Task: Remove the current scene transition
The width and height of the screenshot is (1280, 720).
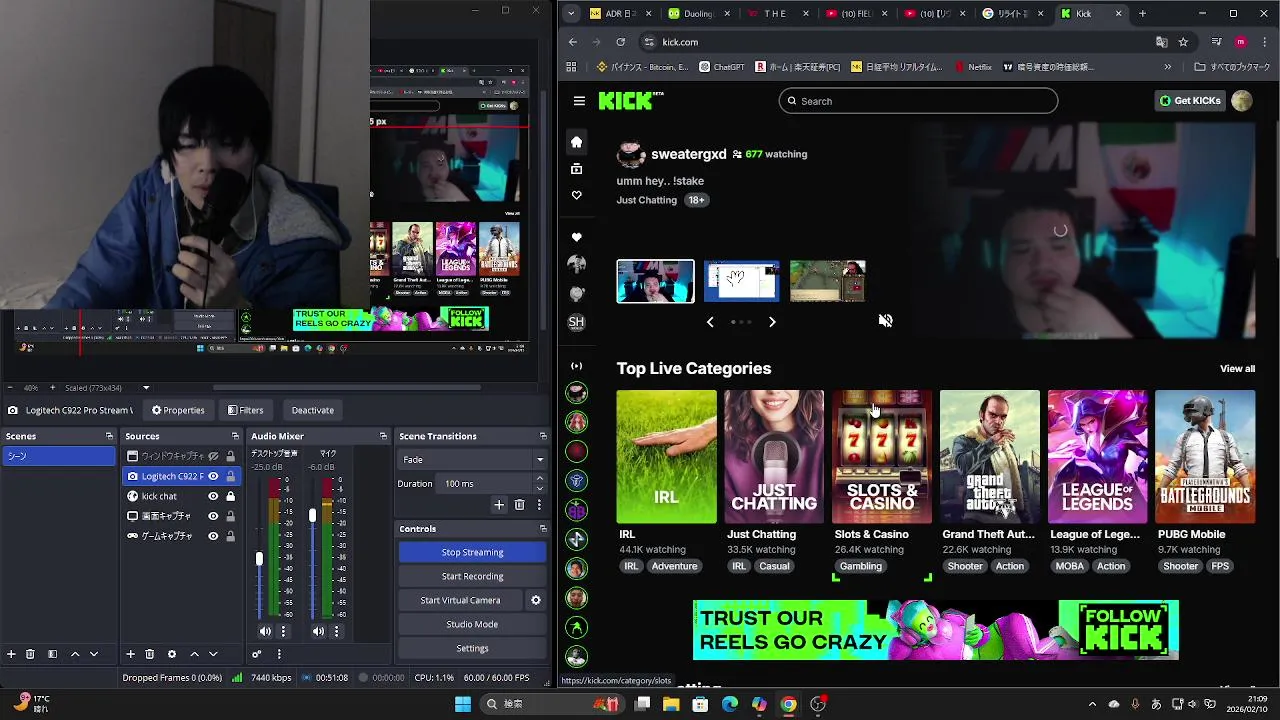Action: point(519,505)
